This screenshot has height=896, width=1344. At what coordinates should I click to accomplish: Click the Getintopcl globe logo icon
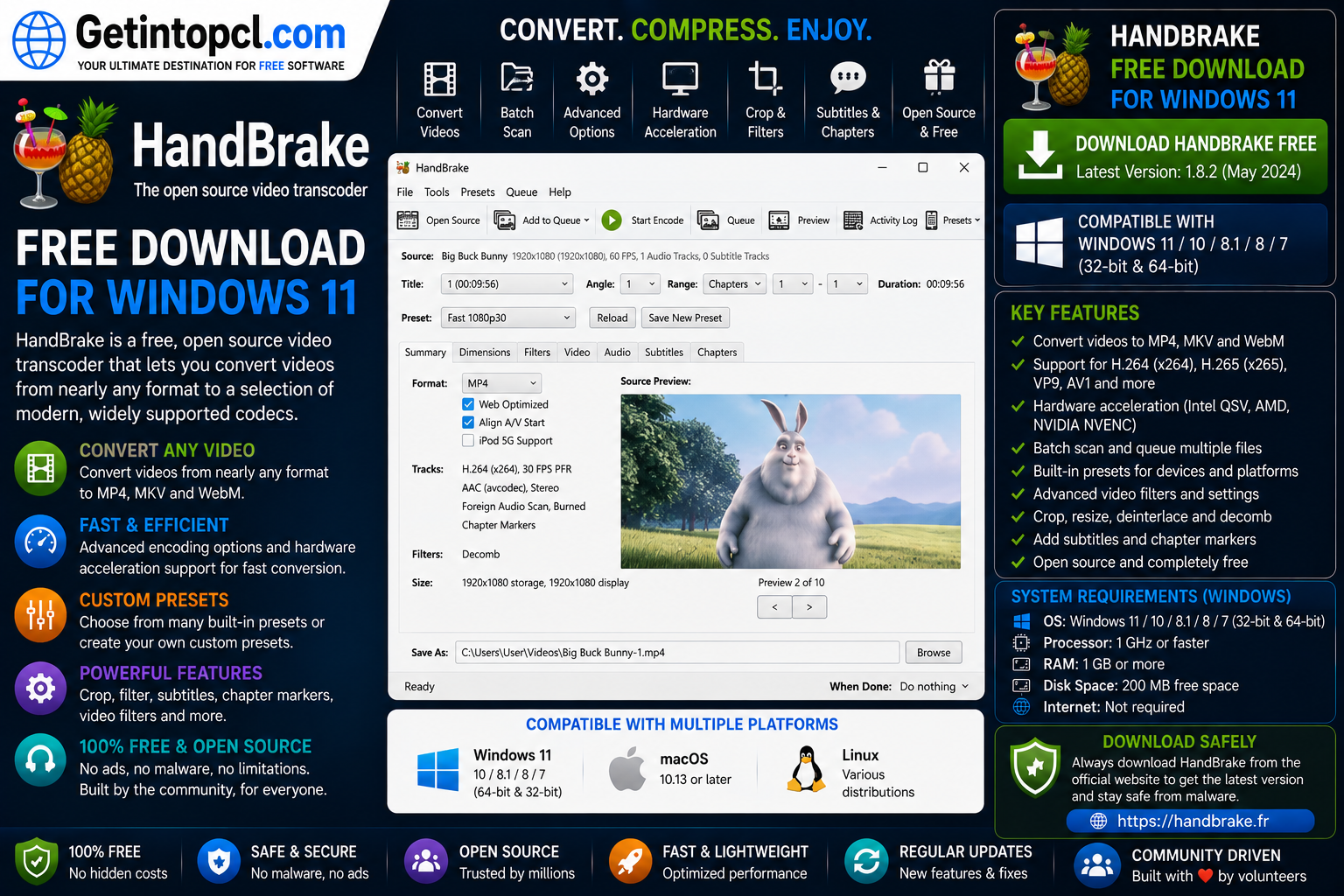click(x=38, y=40)
